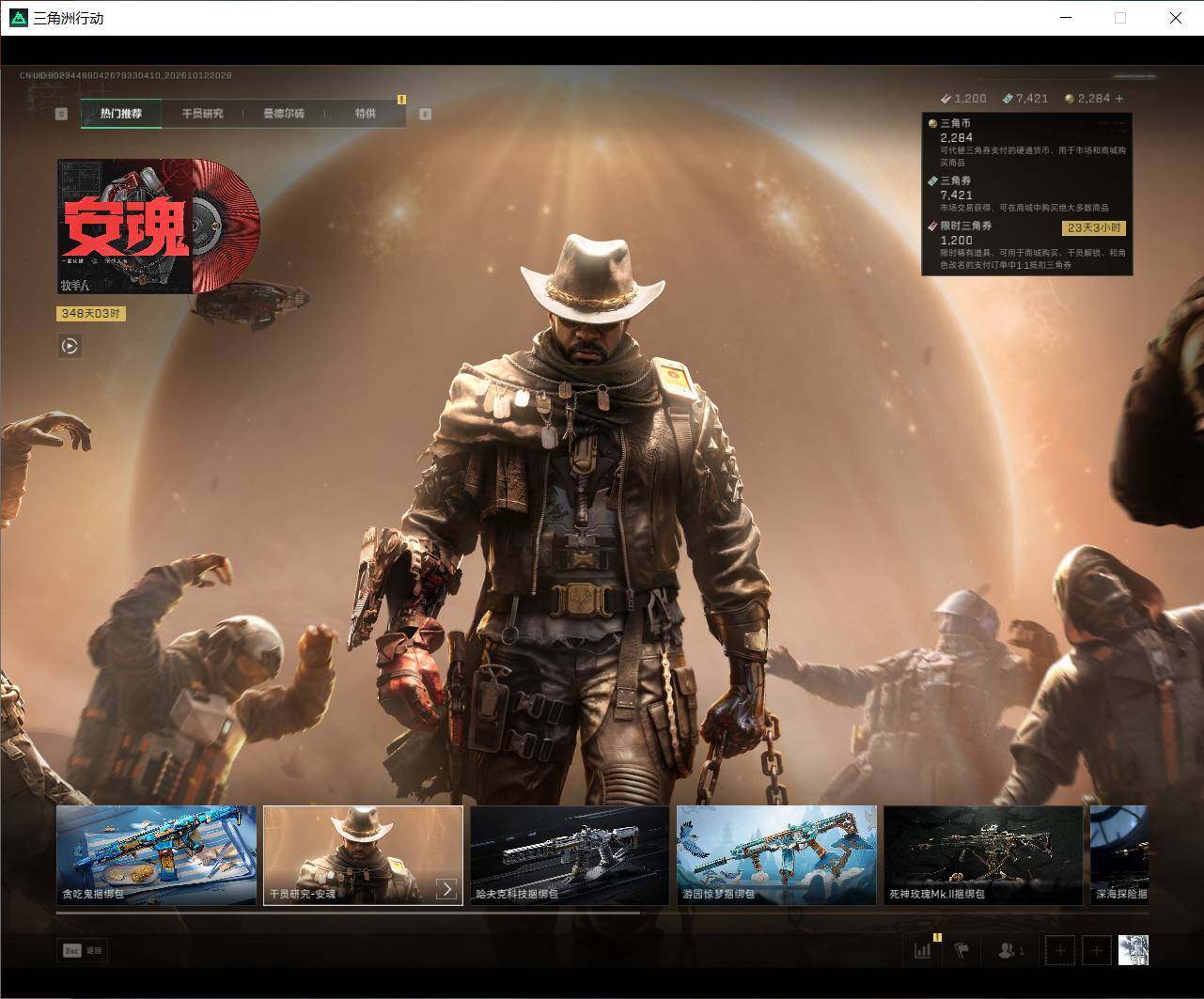Open the bar chart stats icon
Screen dimensions: 1204x999
click(923, 950)
